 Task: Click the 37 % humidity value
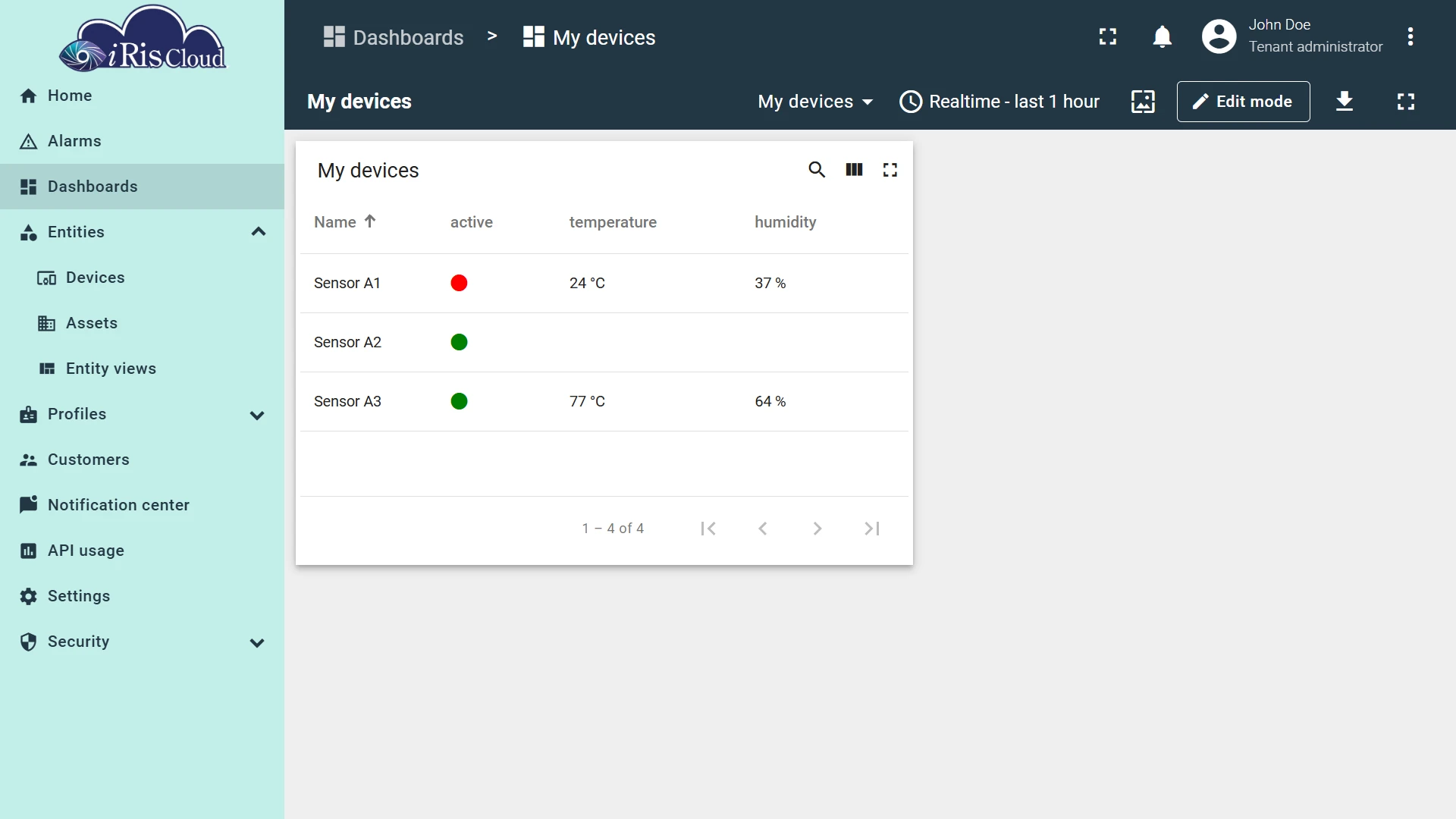[770, 283]
